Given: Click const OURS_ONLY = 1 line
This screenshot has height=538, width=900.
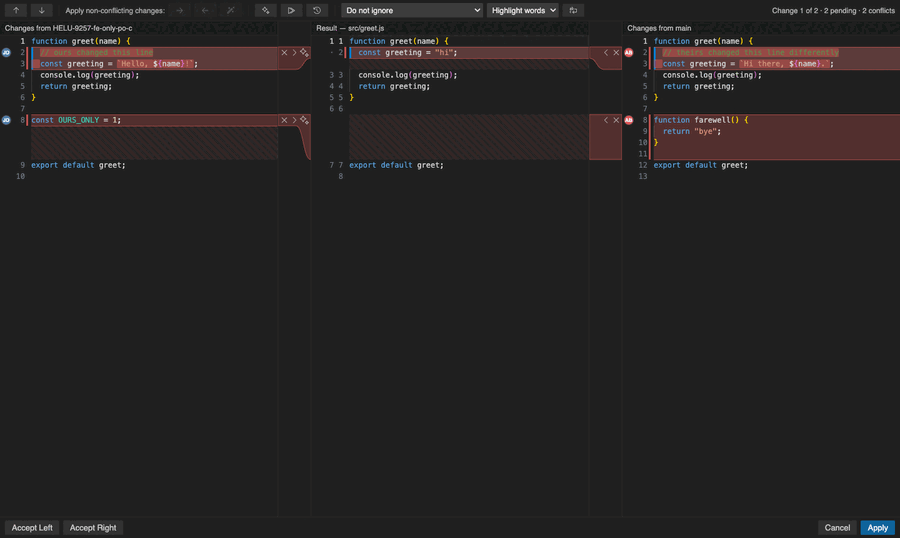Looking at the screenshot, I should click(76, 120).
